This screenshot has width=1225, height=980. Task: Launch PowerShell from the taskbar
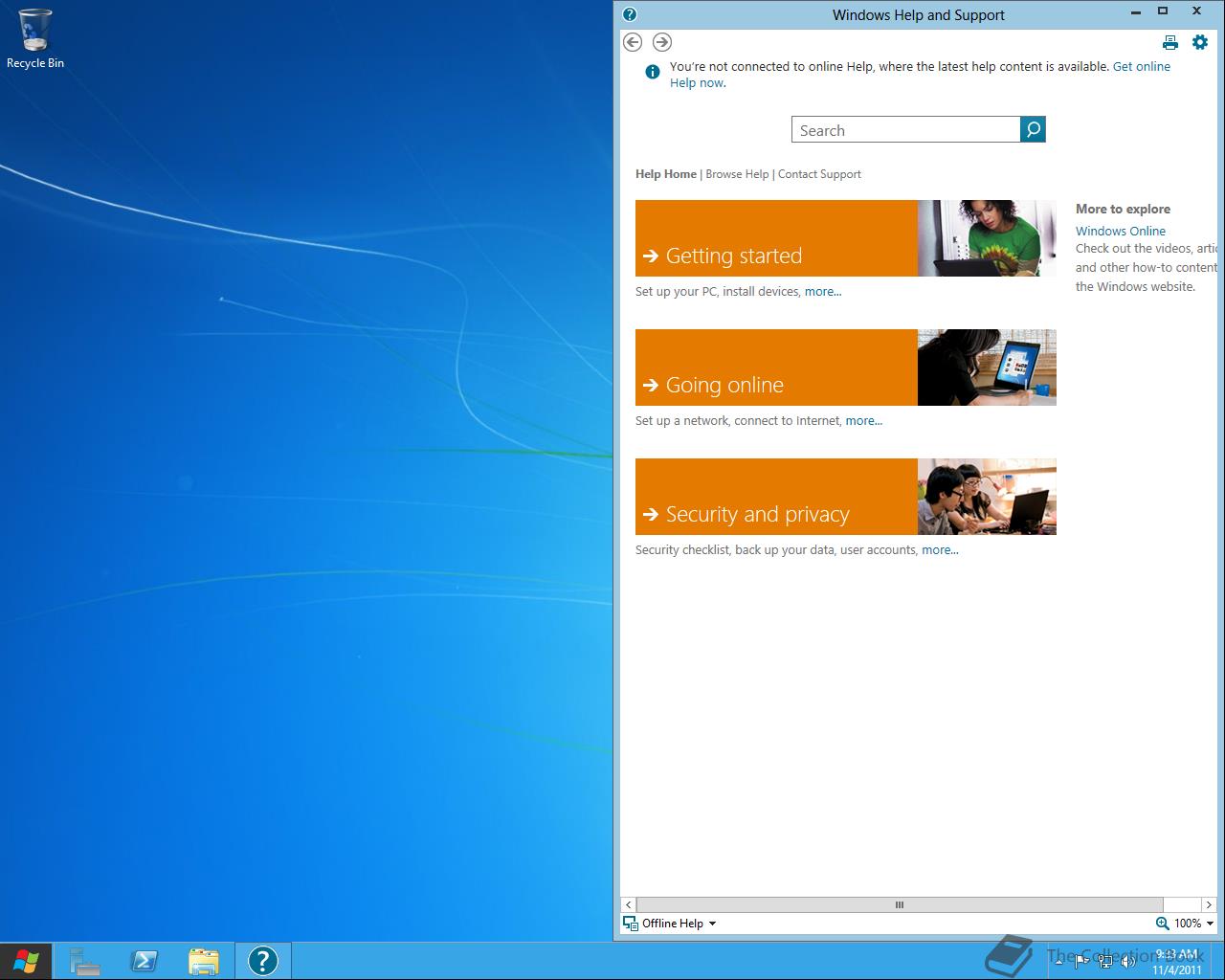145,961
